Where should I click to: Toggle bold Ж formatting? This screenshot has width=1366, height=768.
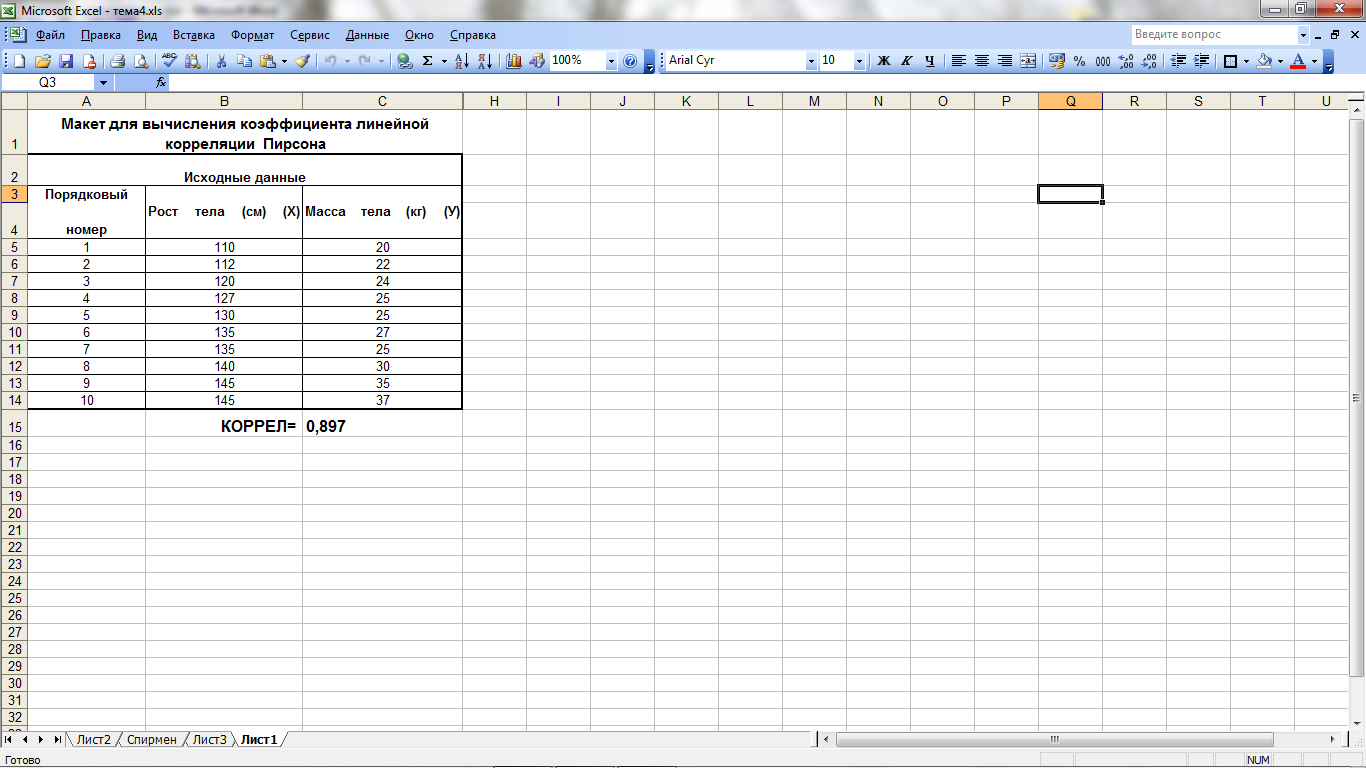point(884,61)
